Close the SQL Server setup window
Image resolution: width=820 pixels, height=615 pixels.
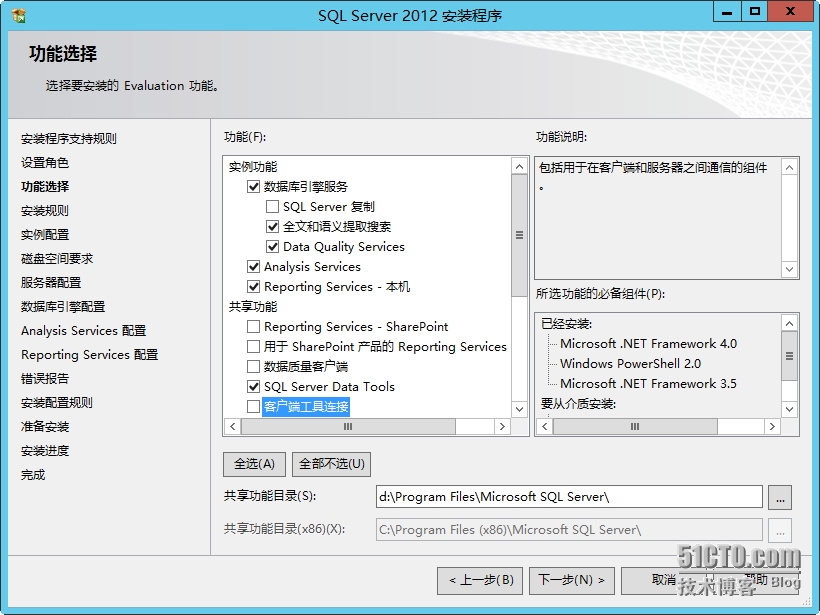790,12
